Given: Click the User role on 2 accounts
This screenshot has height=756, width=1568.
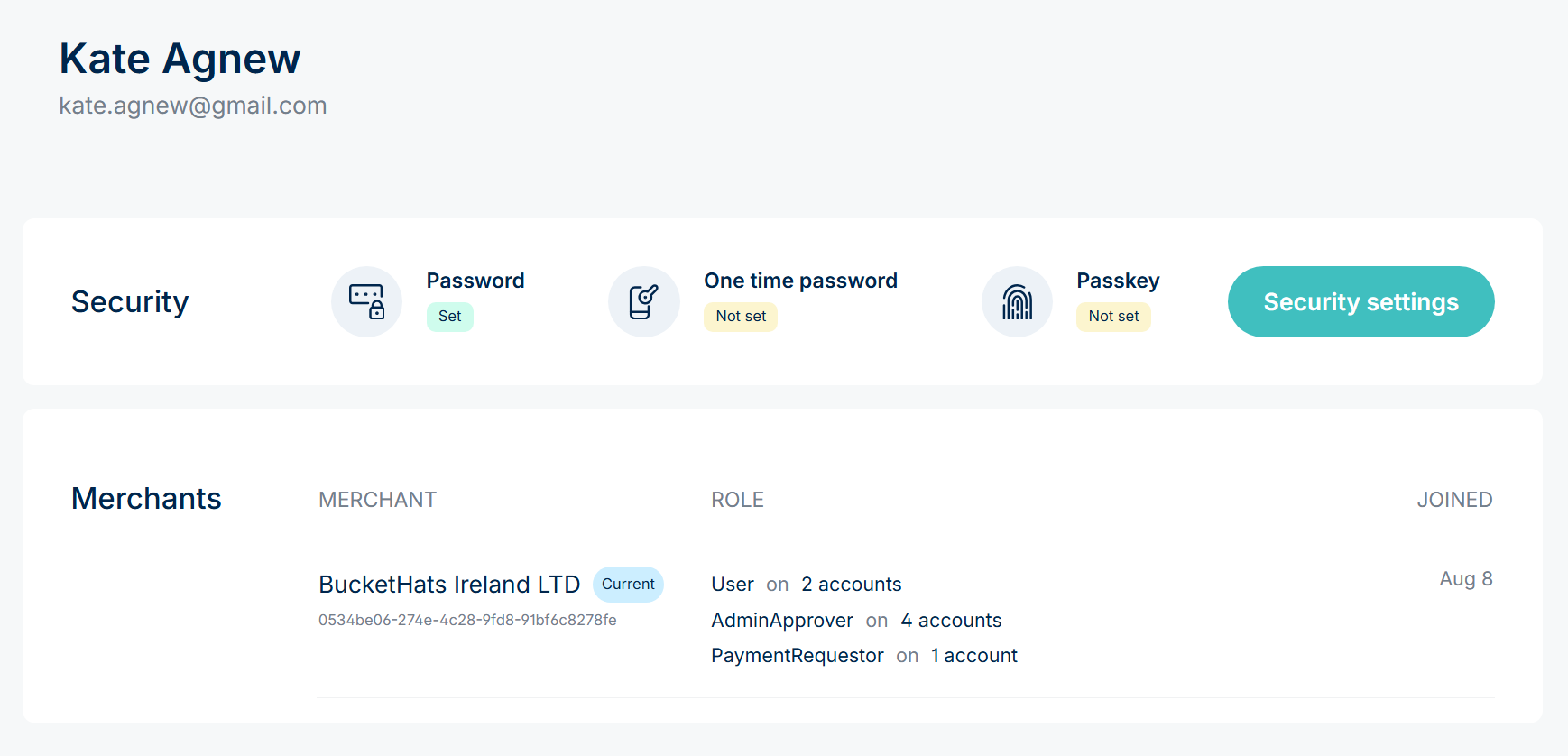Looking at the screenshot, I should pos(806,585).
